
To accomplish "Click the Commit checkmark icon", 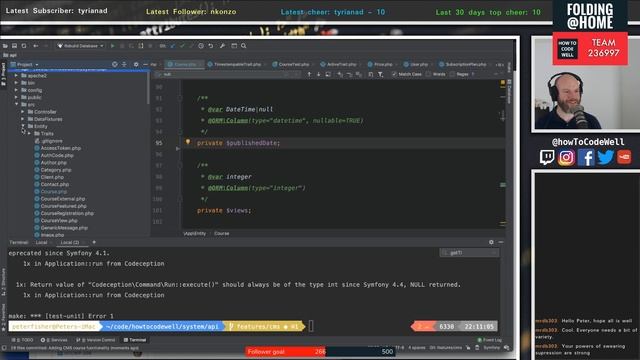I will click(x=182, y=46).
